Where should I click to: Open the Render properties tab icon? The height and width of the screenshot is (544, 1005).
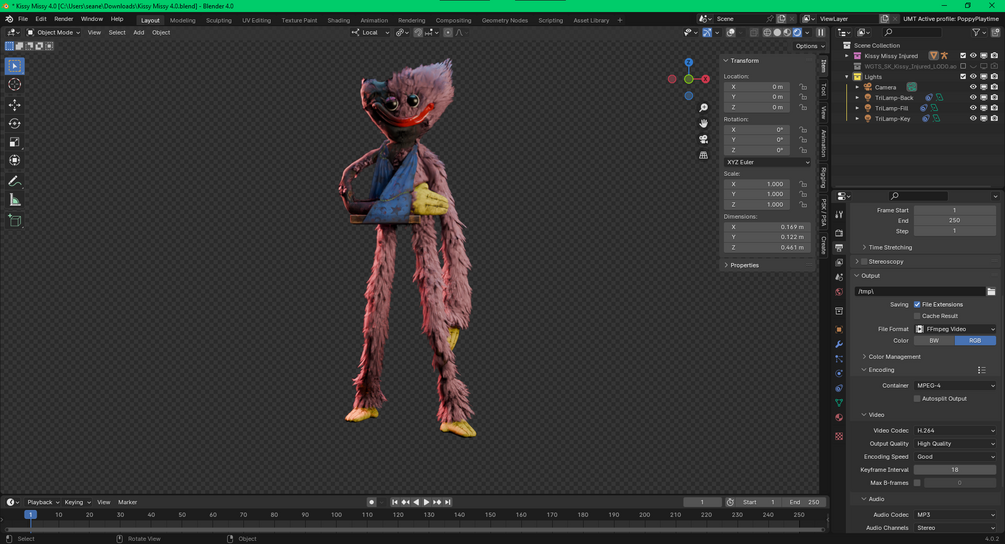[x=839, y=233]
